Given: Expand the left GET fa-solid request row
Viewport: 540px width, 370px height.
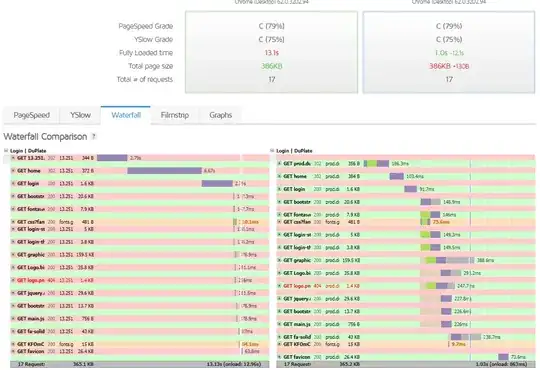Looking at the screenshot, I should 13,331.
